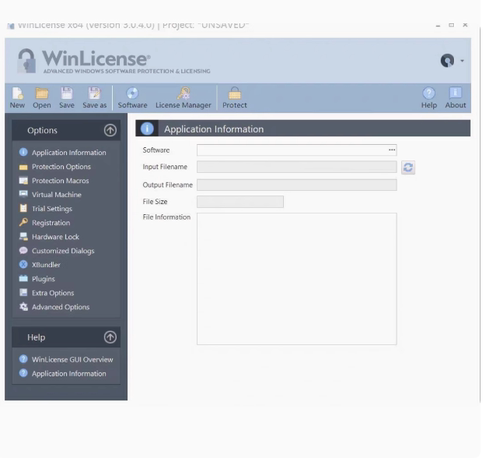Image resolution: width=500 pixels, height=462 pixels.
Task: Select Customized Dialogs
Action: click(57, 251)
